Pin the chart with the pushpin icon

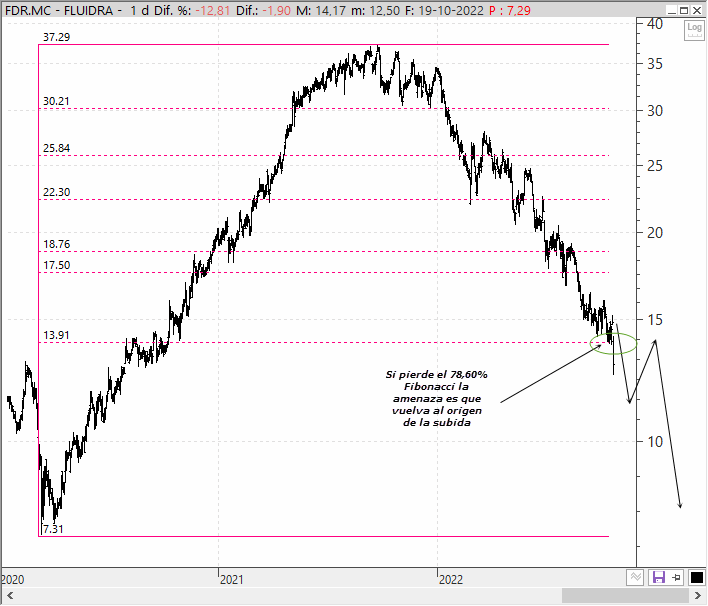tap(676, 577)
